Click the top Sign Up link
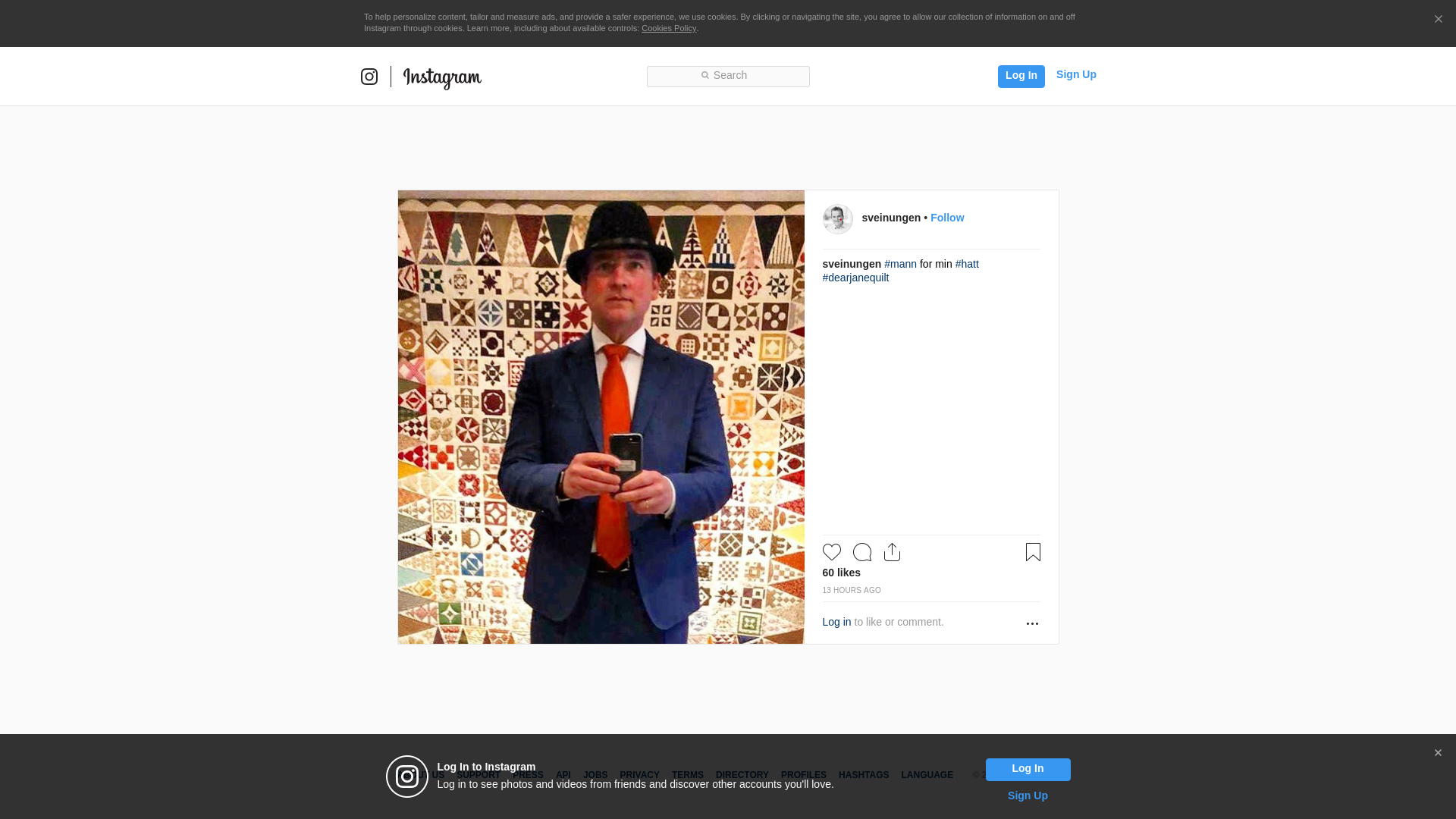The height and width of the screenshot is (819, 1456). tap(1076, 74)
